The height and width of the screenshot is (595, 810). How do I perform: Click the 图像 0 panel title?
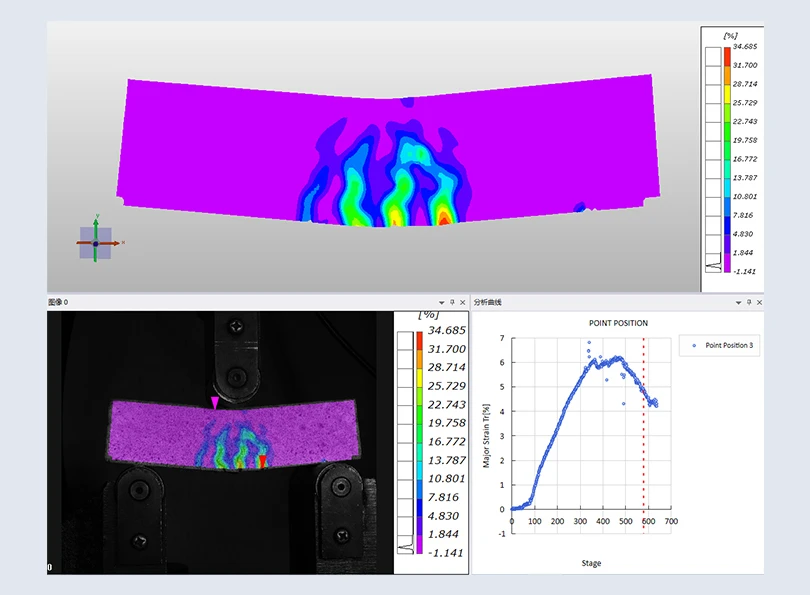click(58, 302)
